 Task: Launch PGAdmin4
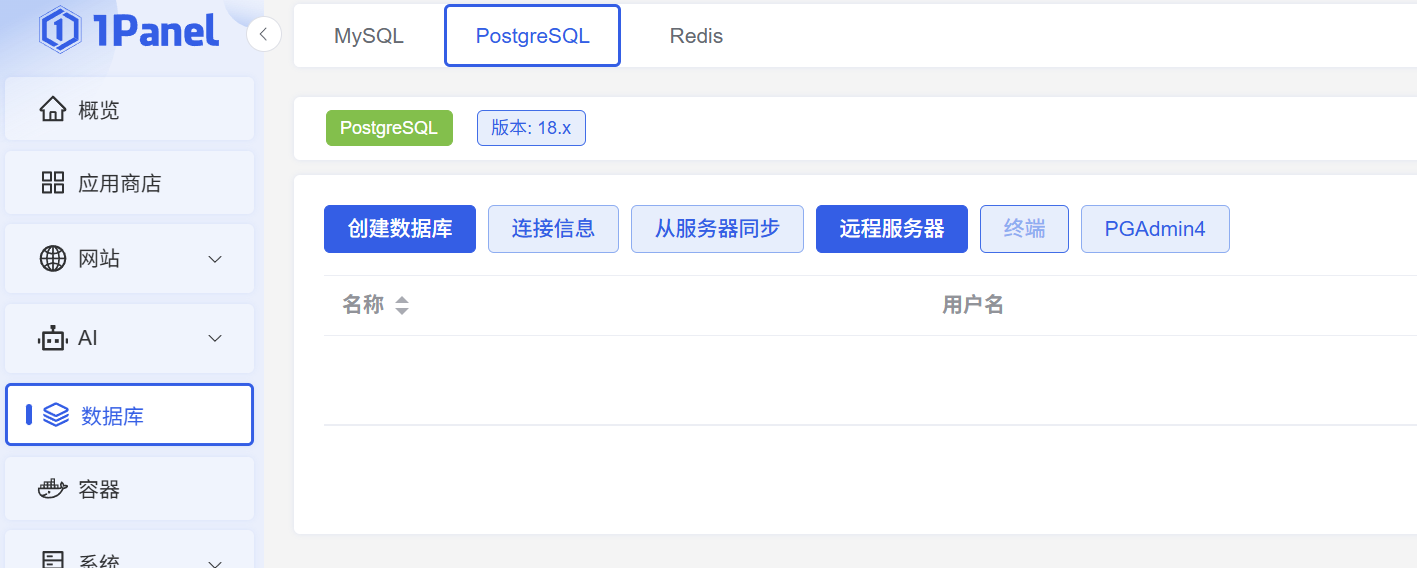[x=1154, y=229]
